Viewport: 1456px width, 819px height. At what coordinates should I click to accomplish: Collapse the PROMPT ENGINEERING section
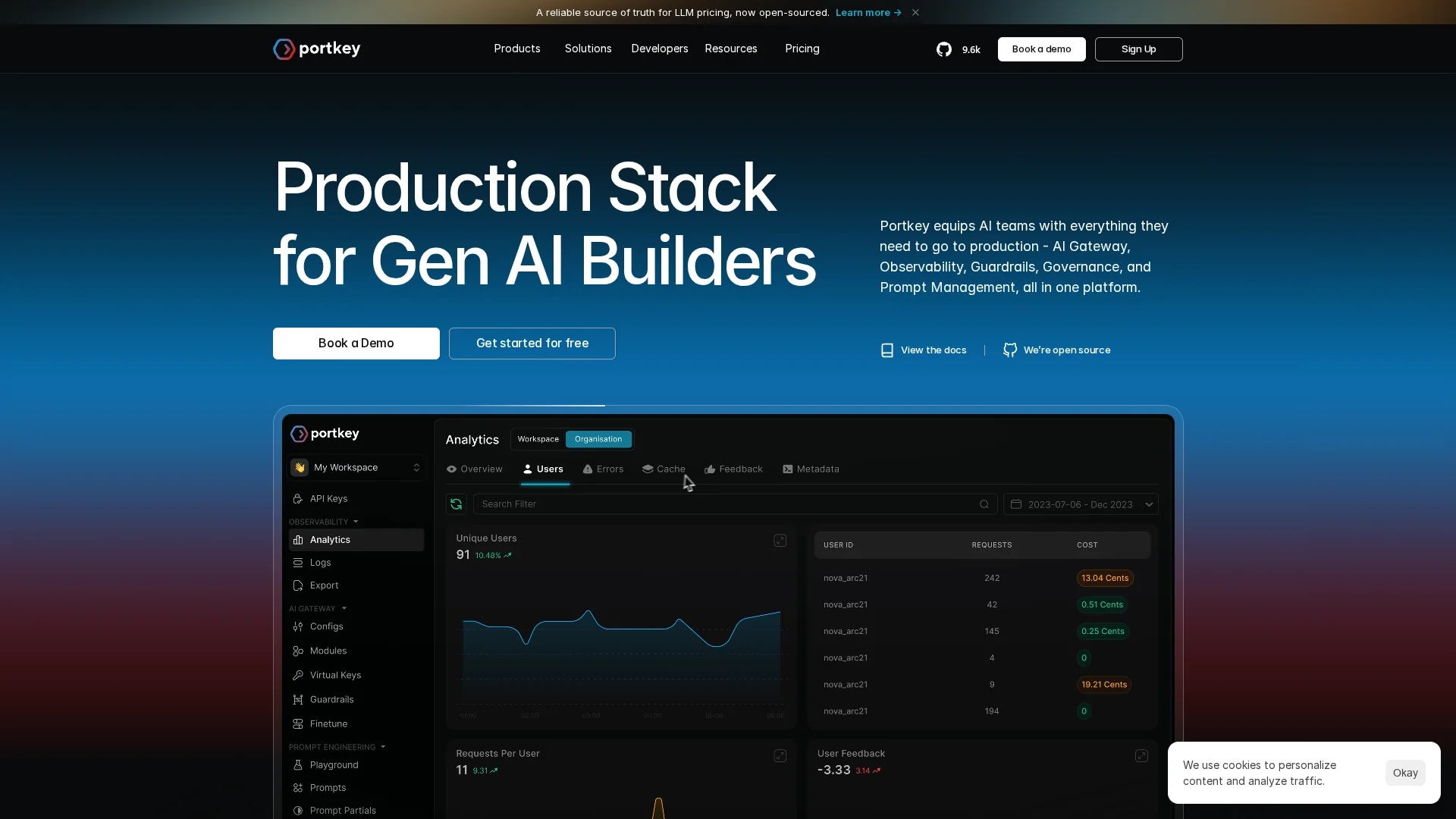tap(337, 747)
